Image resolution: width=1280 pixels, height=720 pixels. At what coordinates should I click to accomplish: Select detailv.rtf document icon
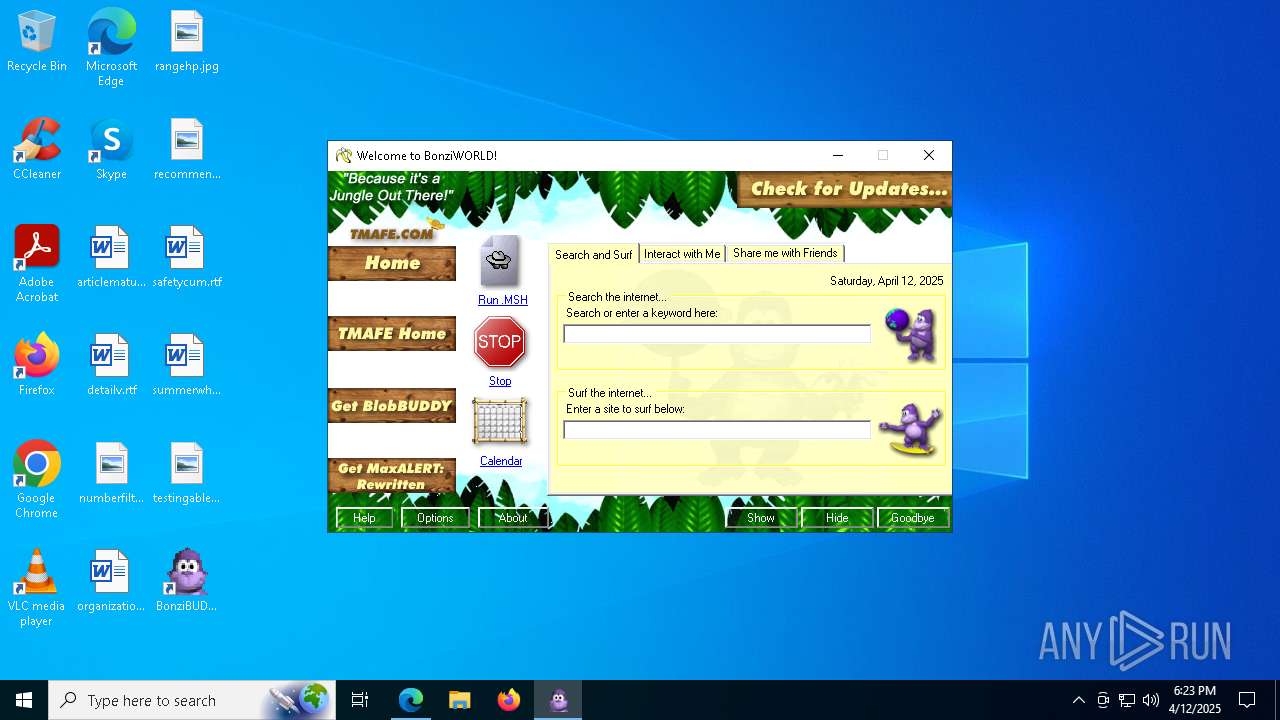[x=111, y=365]
